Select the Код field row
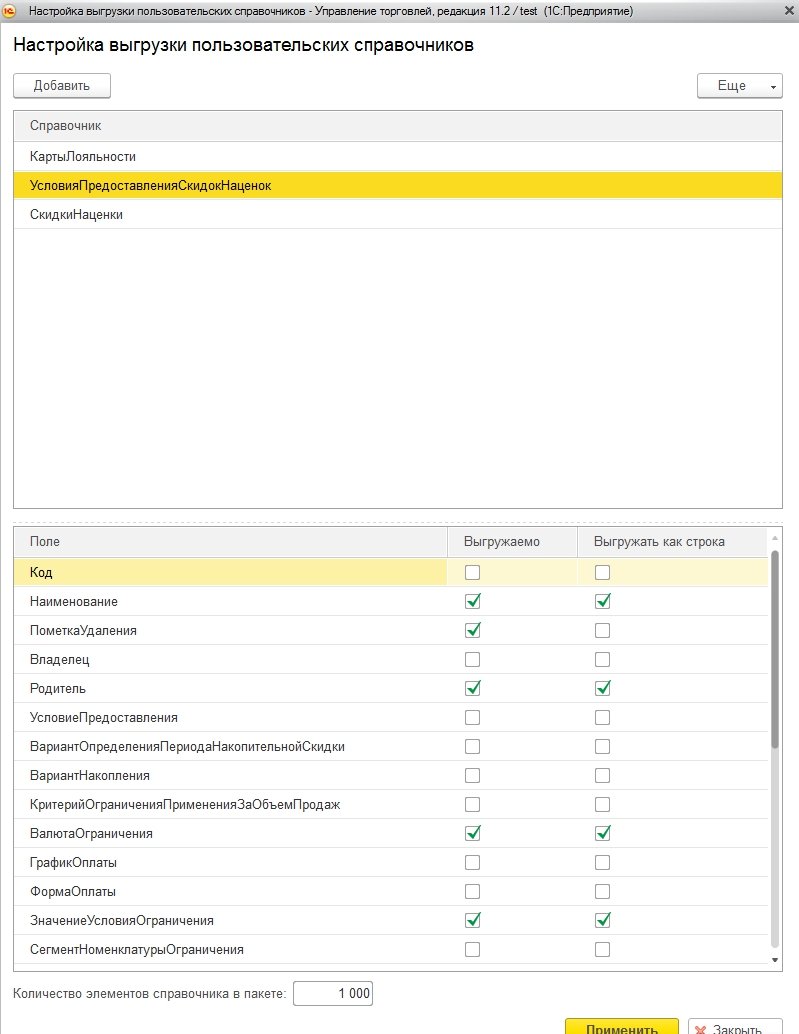This screenshot has height=1034, width=799. click(391, 572)
